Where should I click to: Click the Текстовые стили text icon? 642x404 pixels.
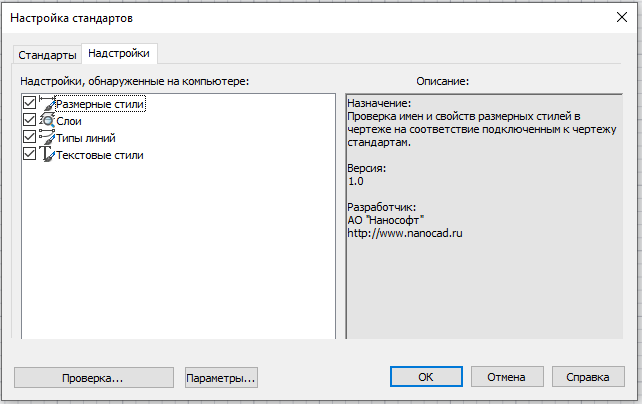point(46,154)
